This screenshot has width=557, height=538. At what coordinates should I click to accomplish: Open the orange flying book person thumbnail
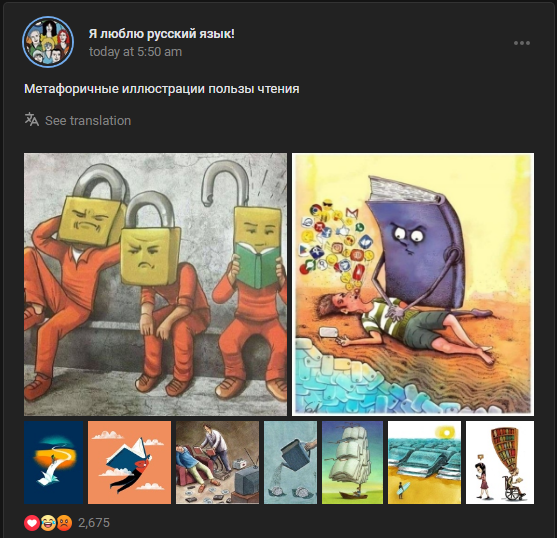129,462
